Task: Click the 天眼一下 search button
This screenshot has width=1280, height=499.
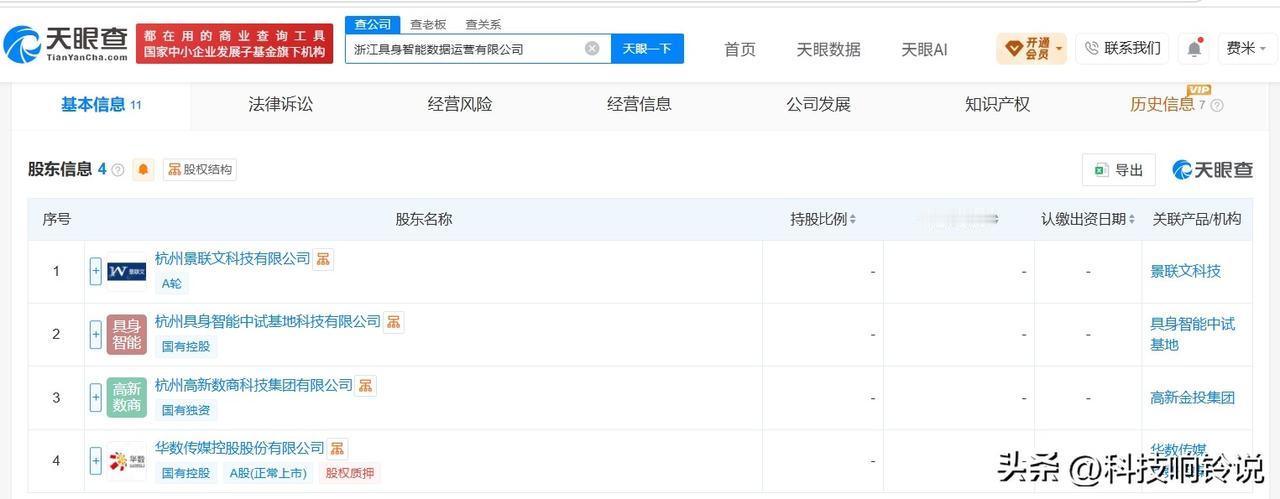Action: 647,48
